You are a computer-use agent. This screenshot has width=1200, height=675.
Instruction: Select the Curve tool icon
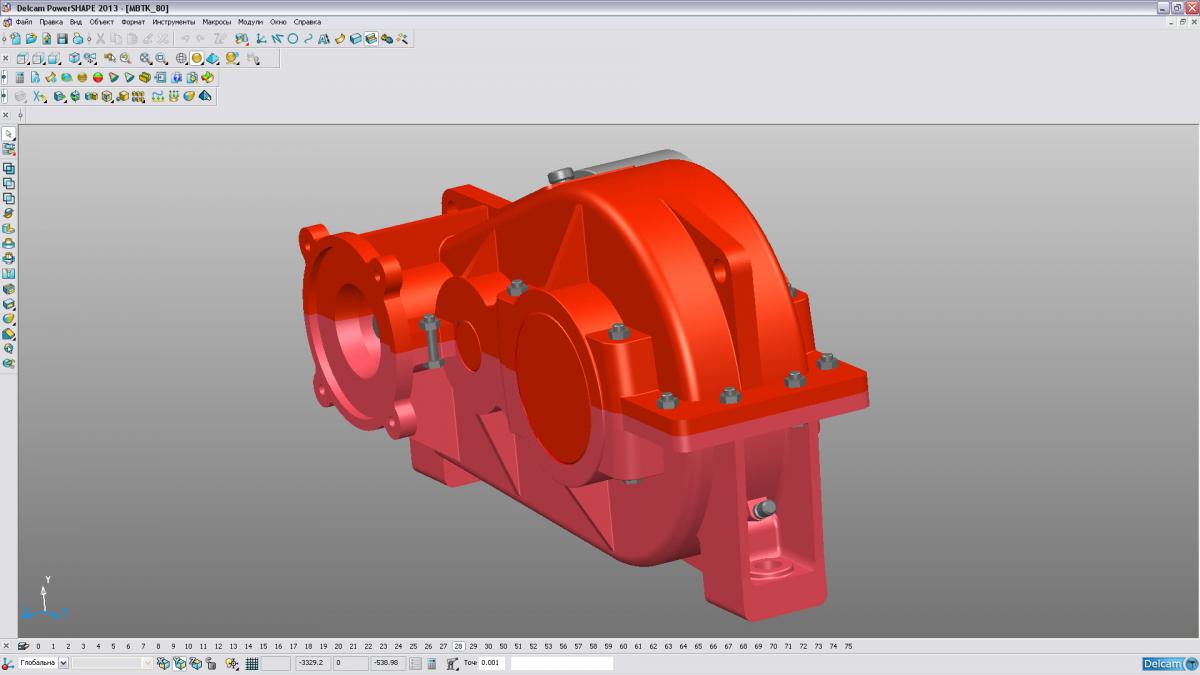click(x=308, y=39)
